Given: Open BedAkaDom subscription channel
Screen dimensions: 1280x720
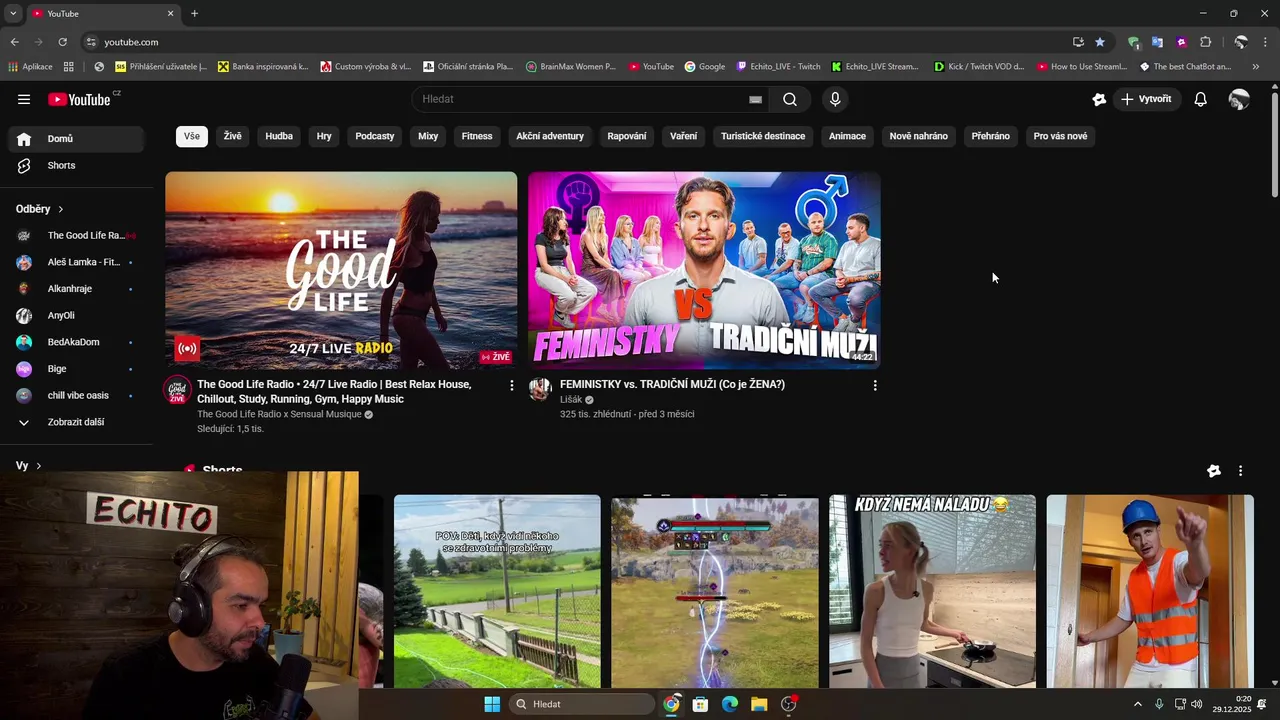Looking at the screenshot, I should (76, 342).
